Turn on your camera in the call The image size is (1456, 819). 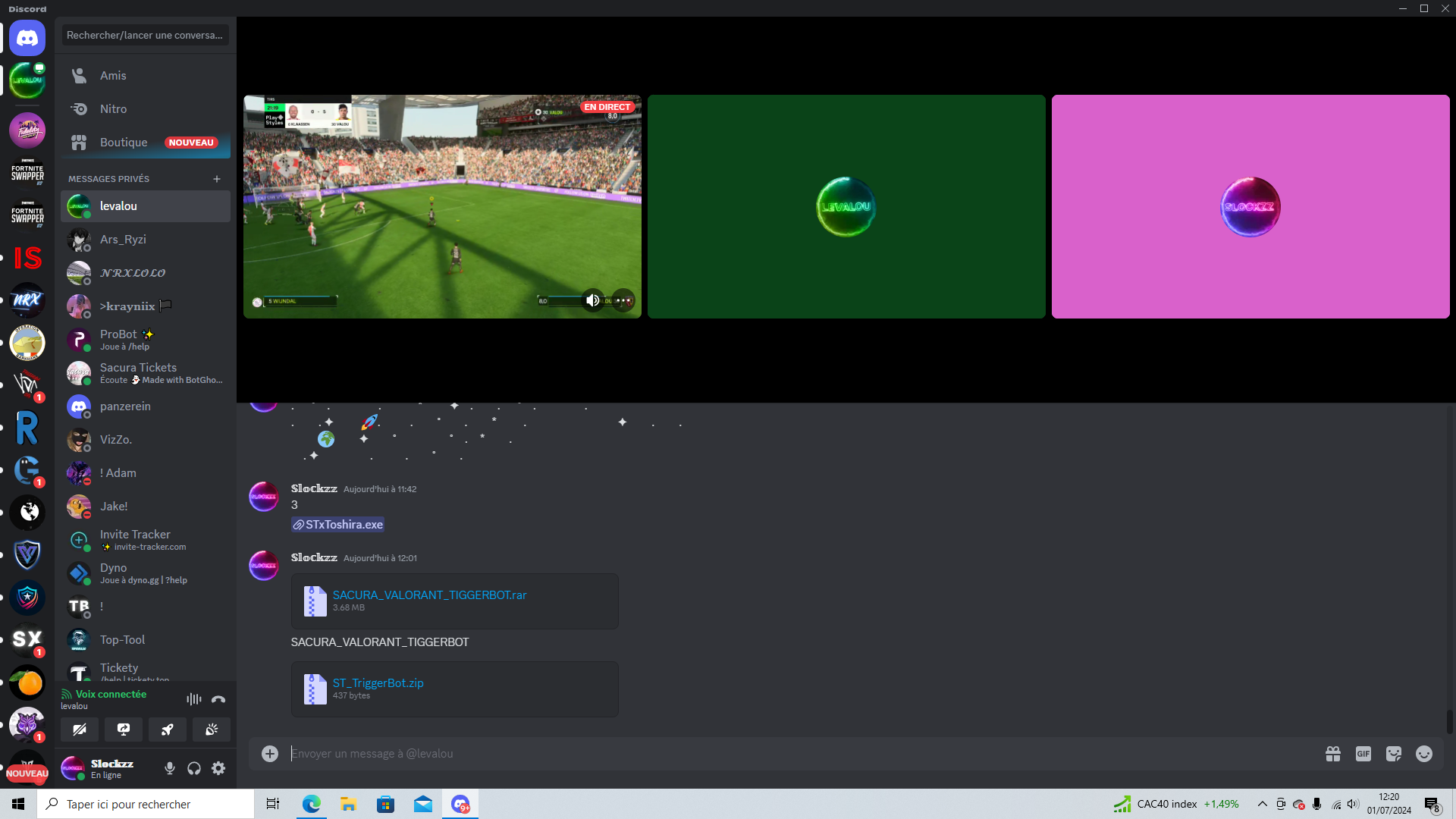click(x=80, y=730)
